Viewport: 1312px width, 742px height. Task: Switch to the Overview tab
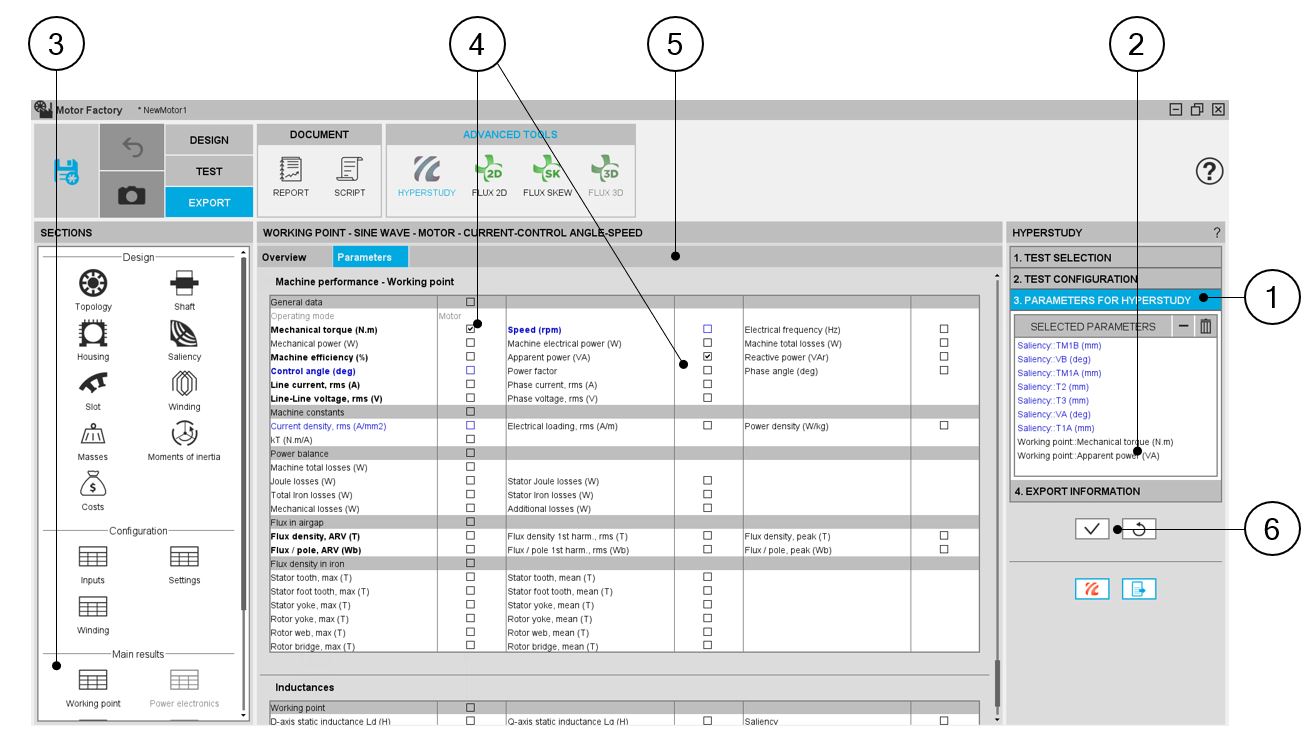[284, 257]
